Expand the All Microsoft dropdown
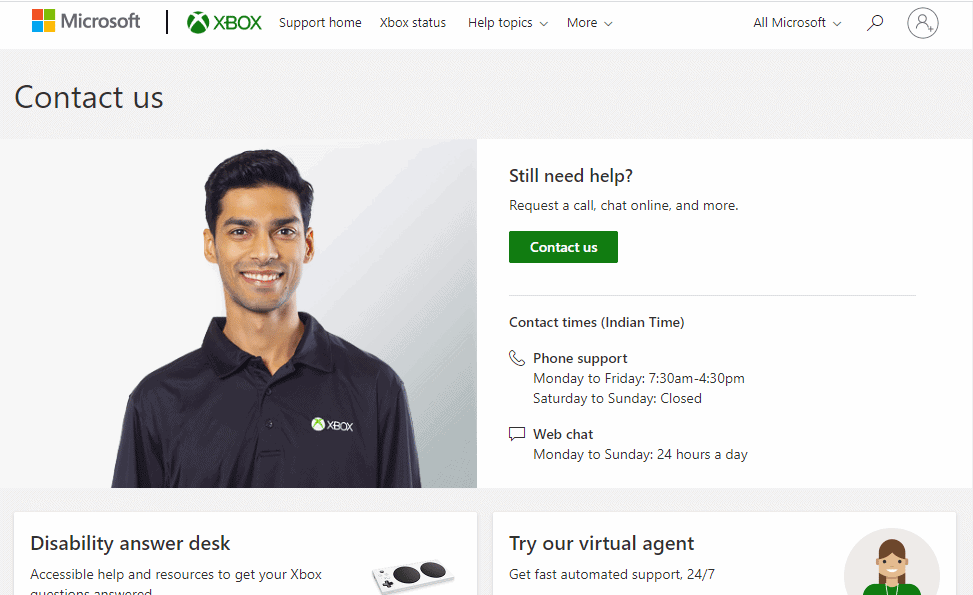 click(x=796, y=22)
